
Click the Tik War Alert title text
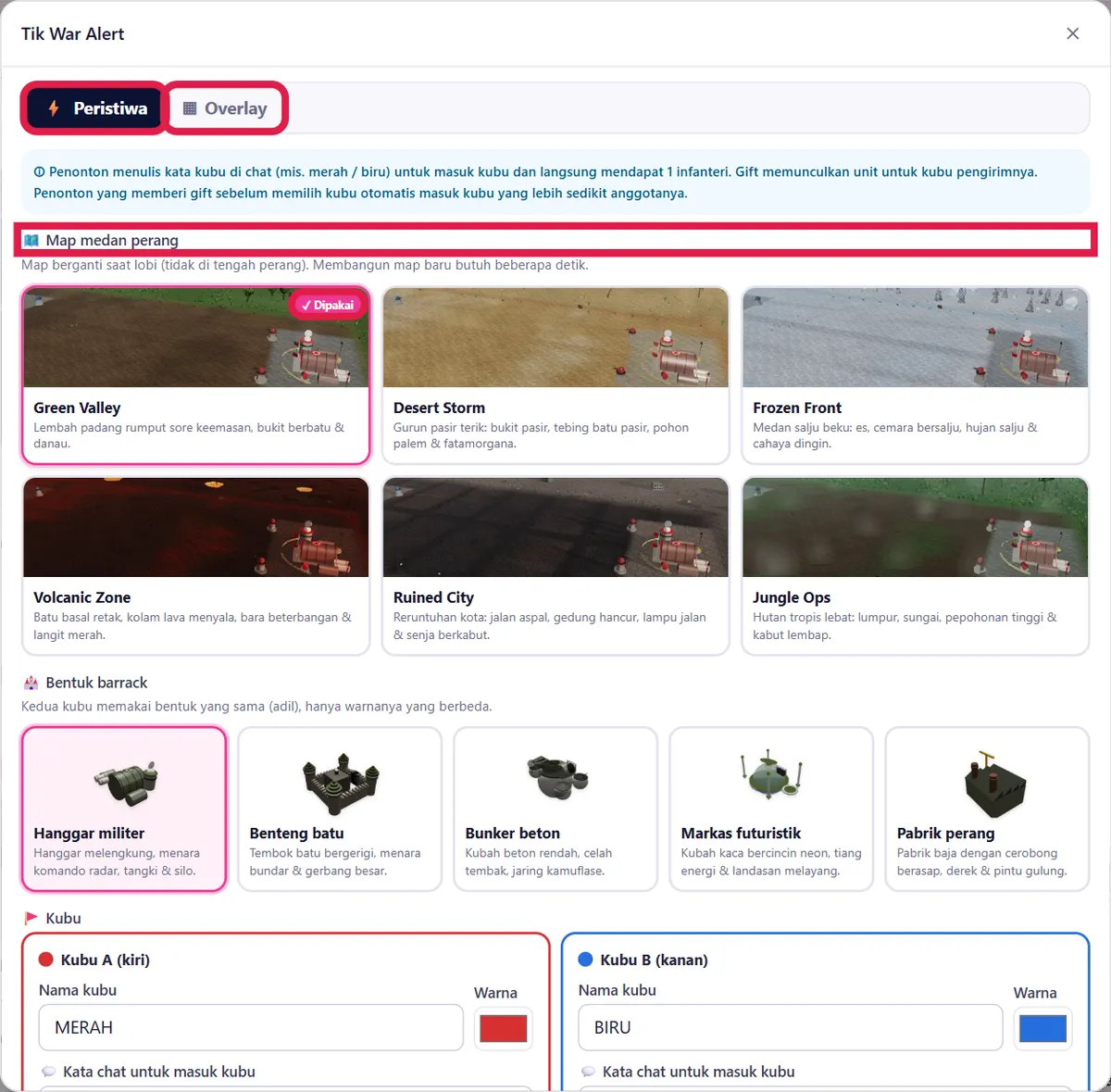[x=72, y=34]
